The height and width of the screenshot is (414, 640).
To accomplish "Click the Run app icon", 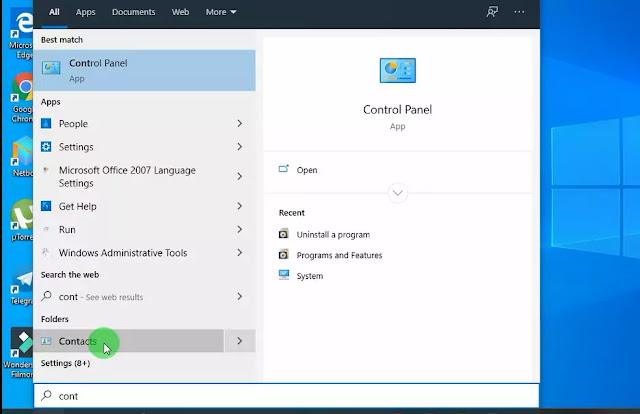I will (x=46, y=229).
